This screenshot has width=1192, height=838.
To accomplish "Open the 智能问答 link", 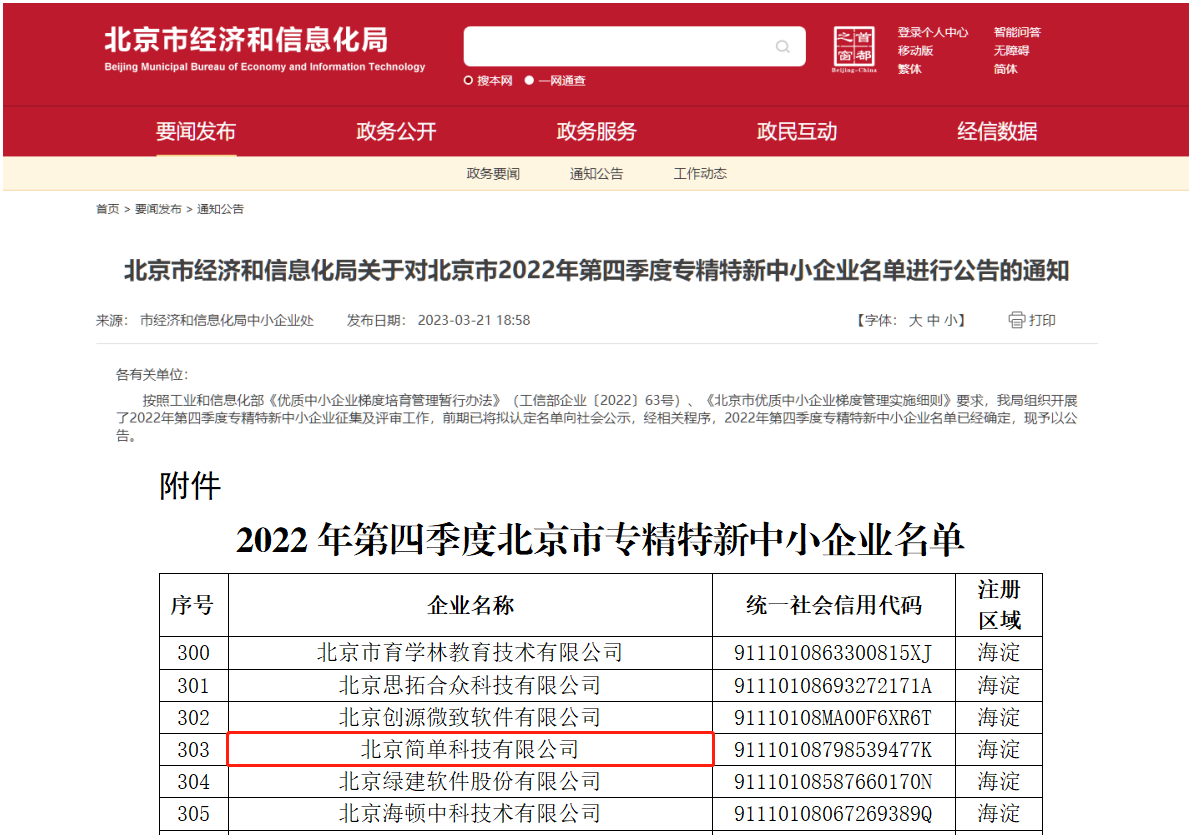I will 1017,32.
